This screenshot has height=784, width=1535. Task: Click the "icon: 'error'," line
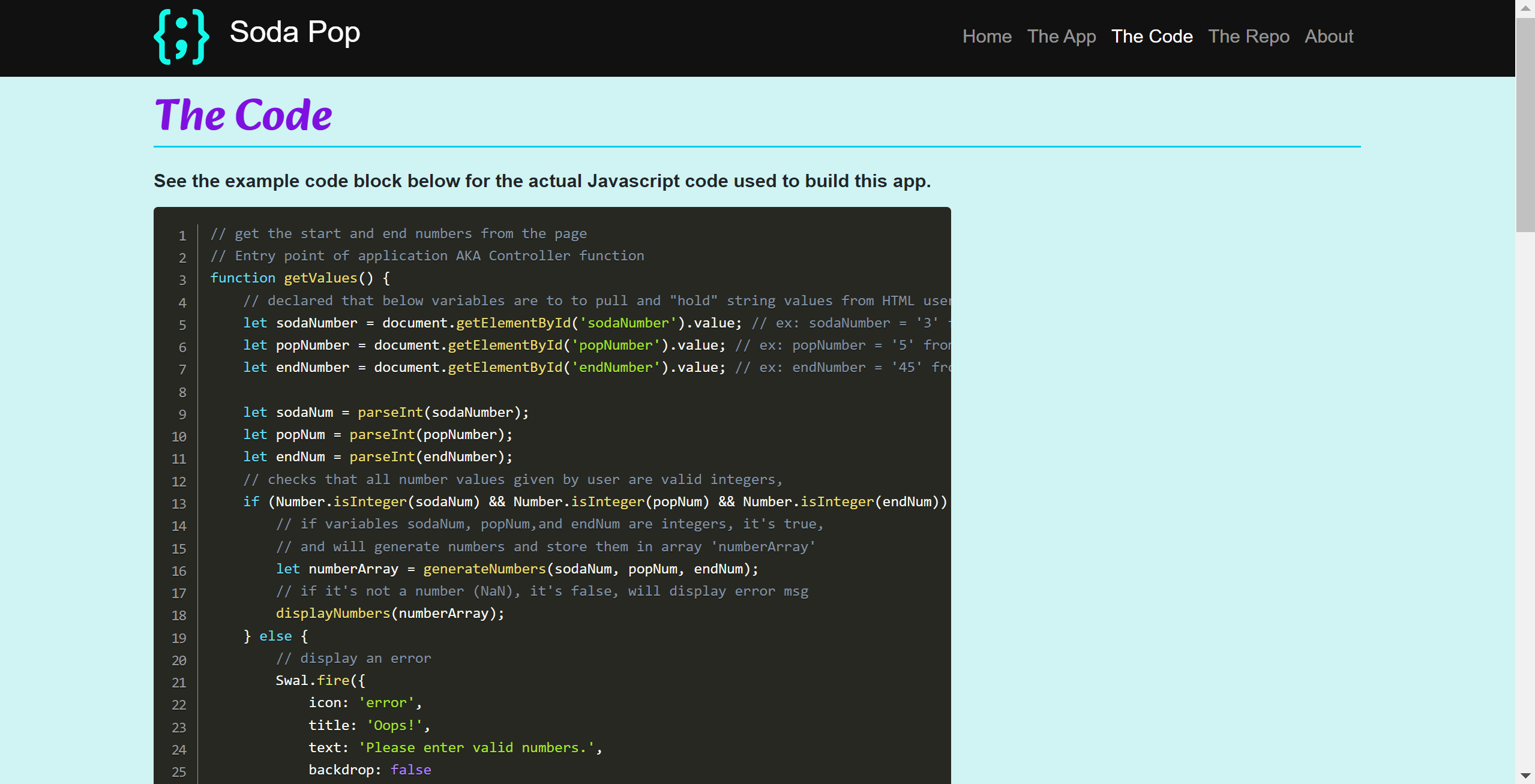coord(365,702)
